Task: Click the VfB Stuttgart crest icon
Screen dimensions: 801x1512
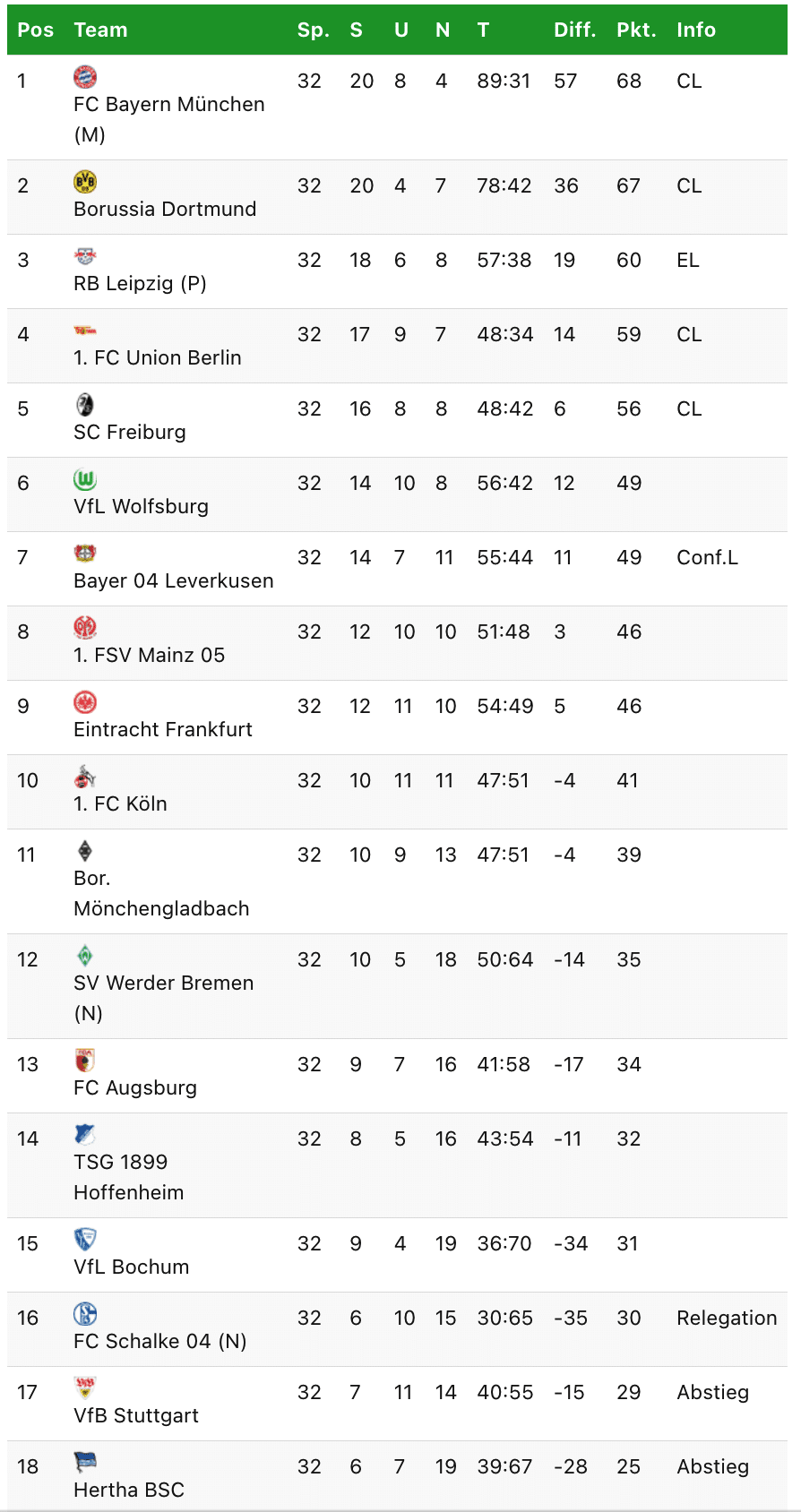Action: point(85,1388)
